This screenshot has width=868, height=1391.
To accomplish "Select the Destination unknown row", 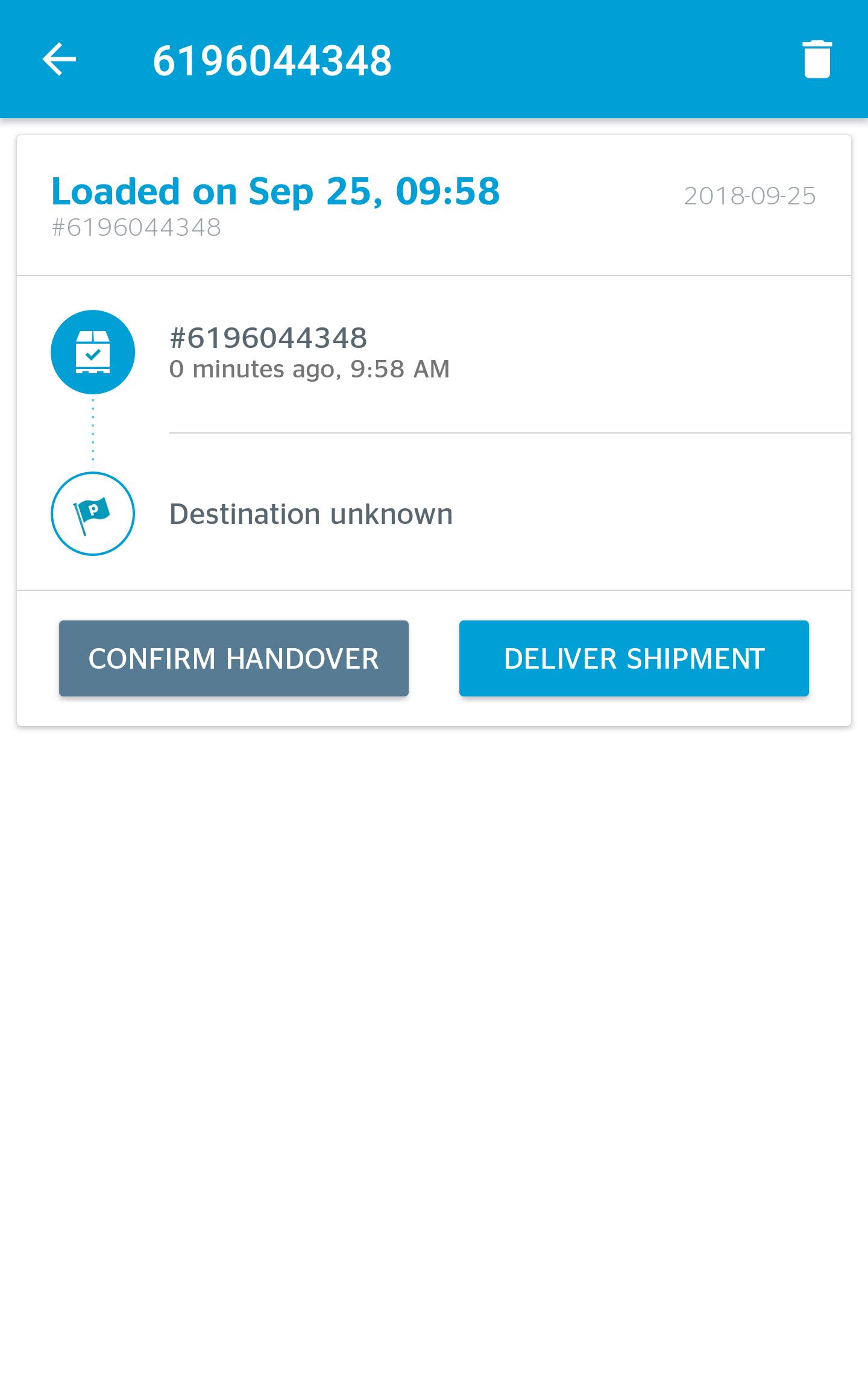I will point(434,514).
